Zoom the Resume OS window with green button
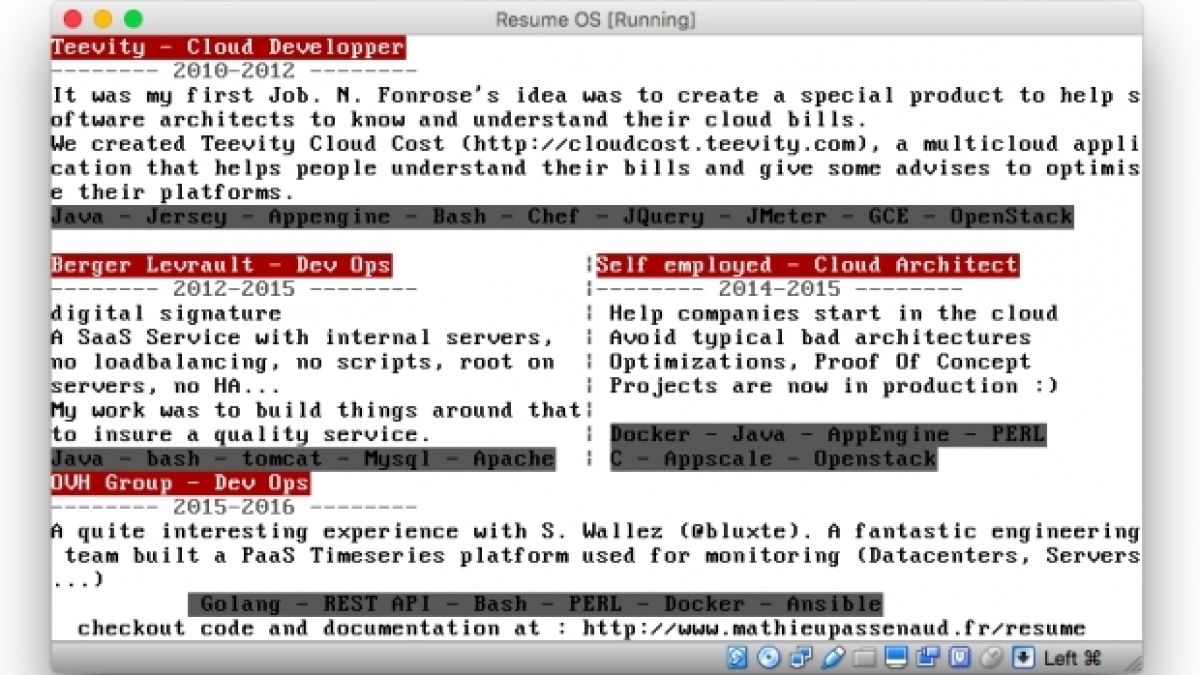The height and width of the screenshot is (675, 1200). click(x=133, y=19)
